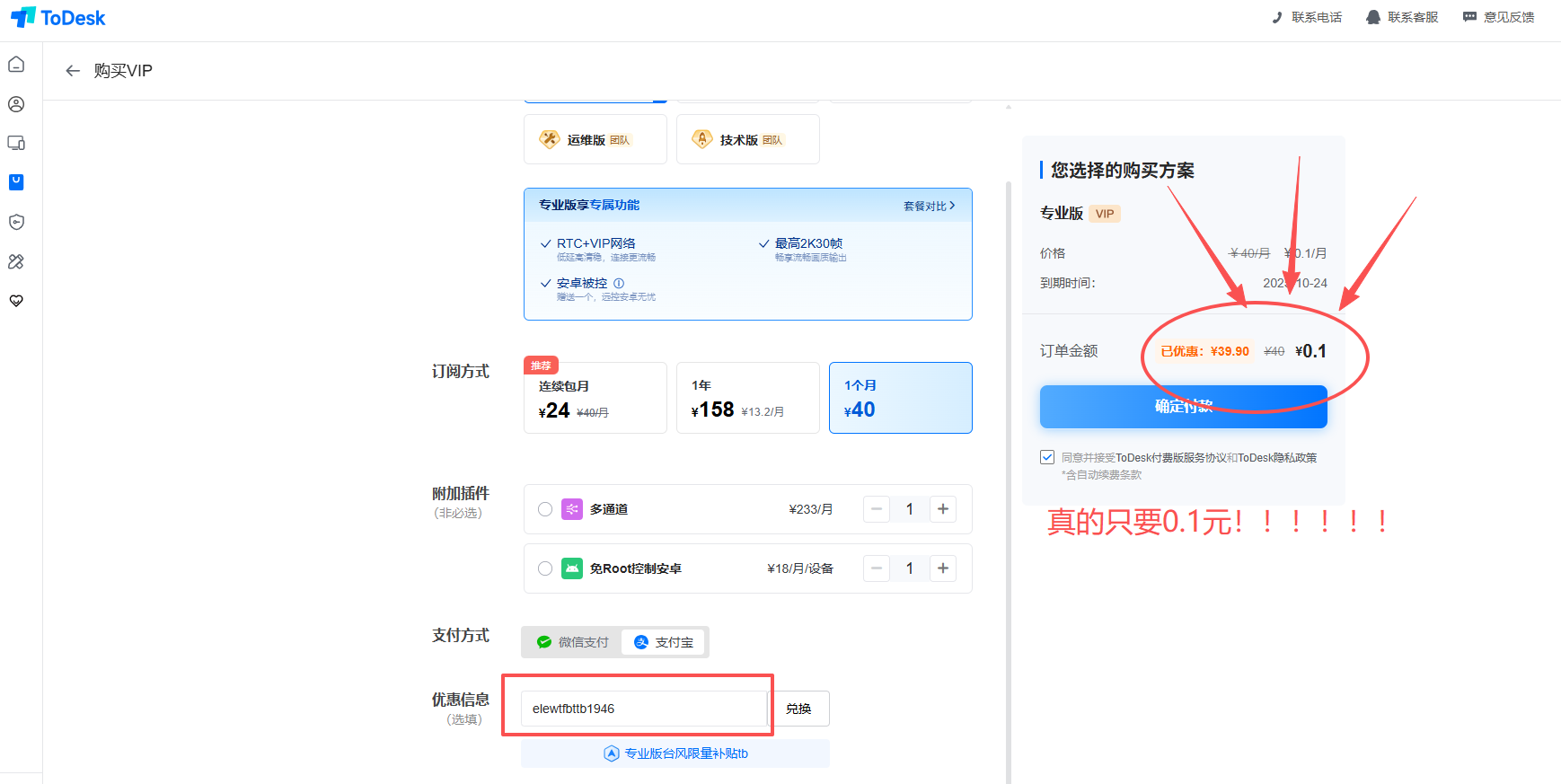
Task: Click the 专业版享专属功能 heading
Action: [589, 205]
